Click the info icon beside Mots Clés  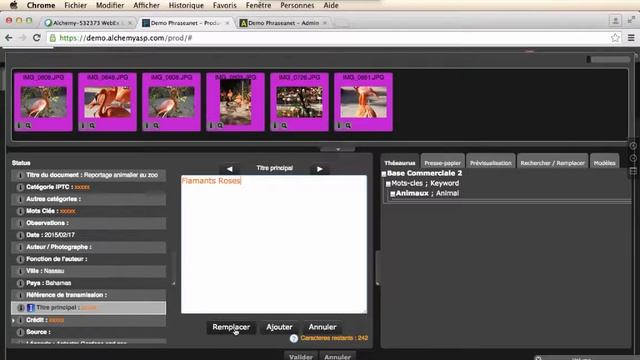coord(20,211)
